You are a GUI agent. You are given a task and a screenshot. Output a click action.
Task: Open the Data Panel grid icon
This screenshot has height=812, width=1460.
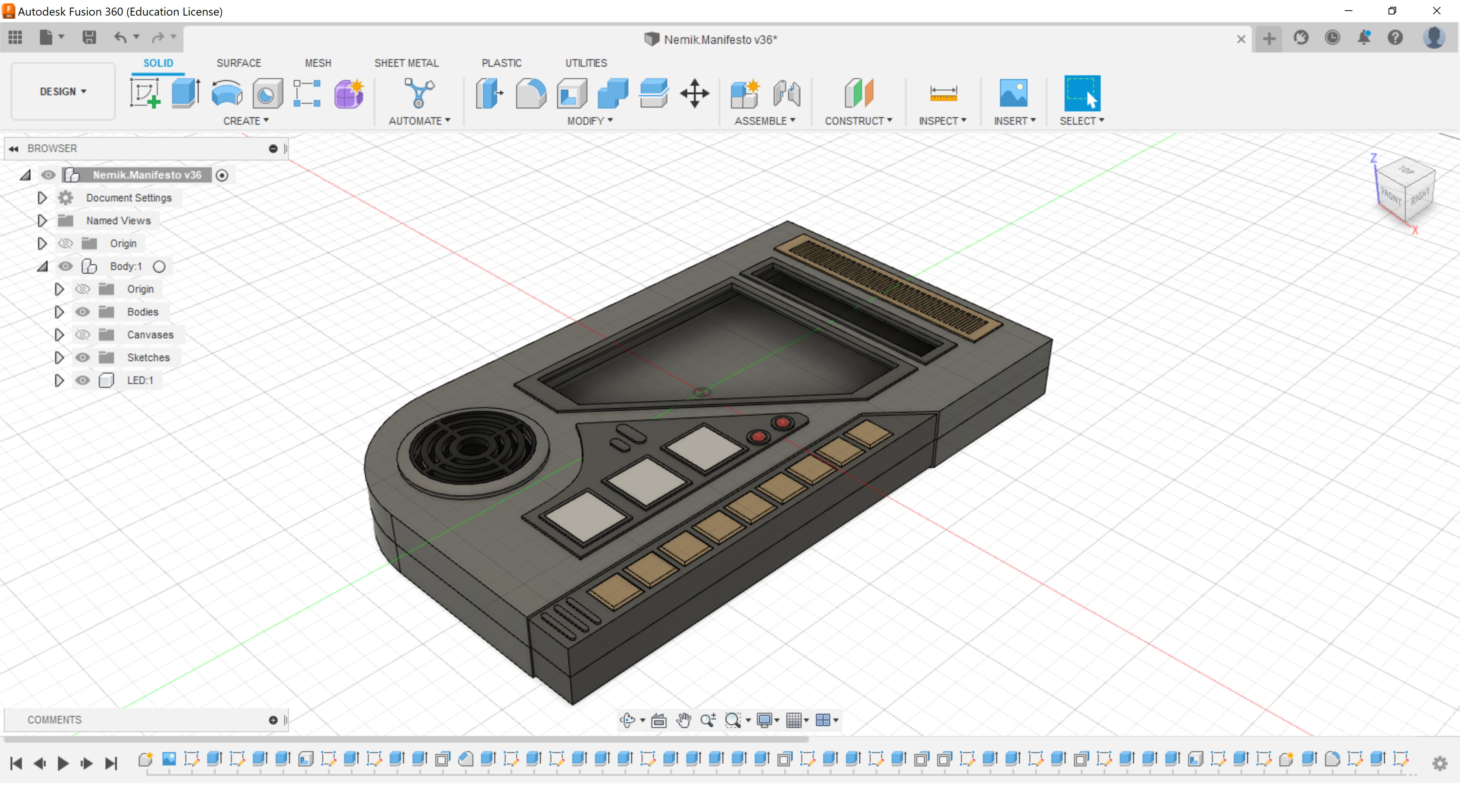[x=15, y=37]
